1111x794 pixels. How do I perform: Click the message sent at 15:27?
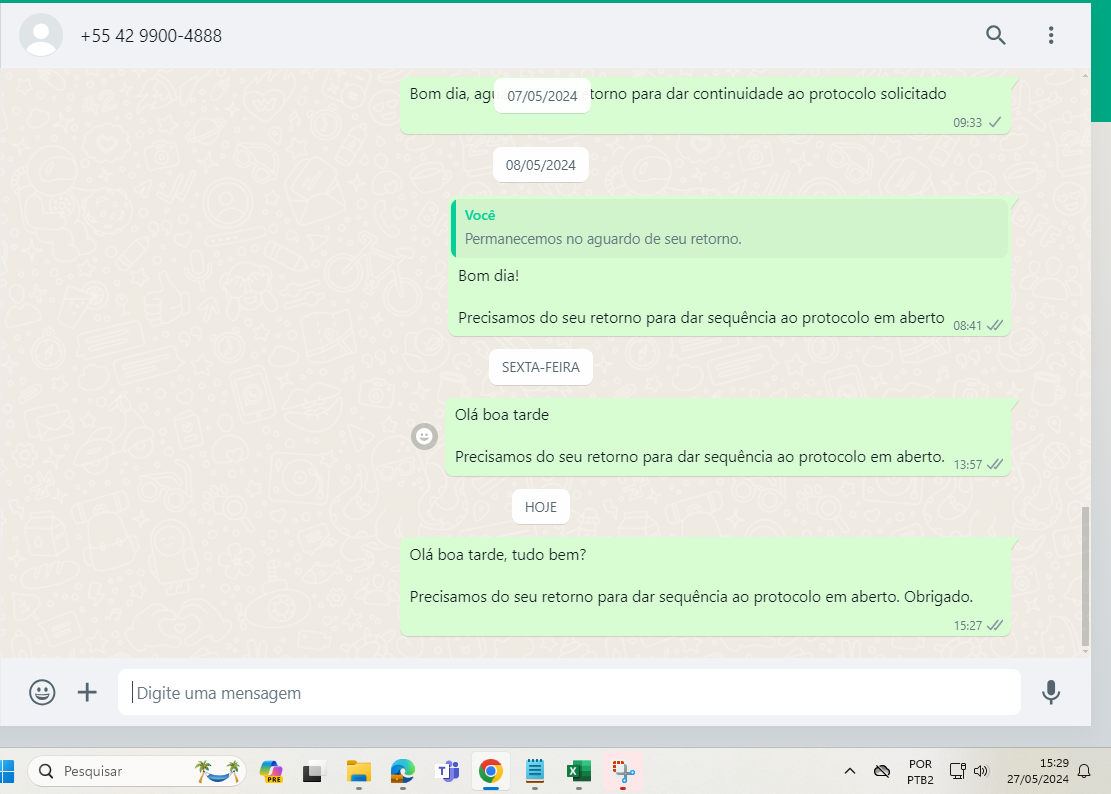pos(705,586)
